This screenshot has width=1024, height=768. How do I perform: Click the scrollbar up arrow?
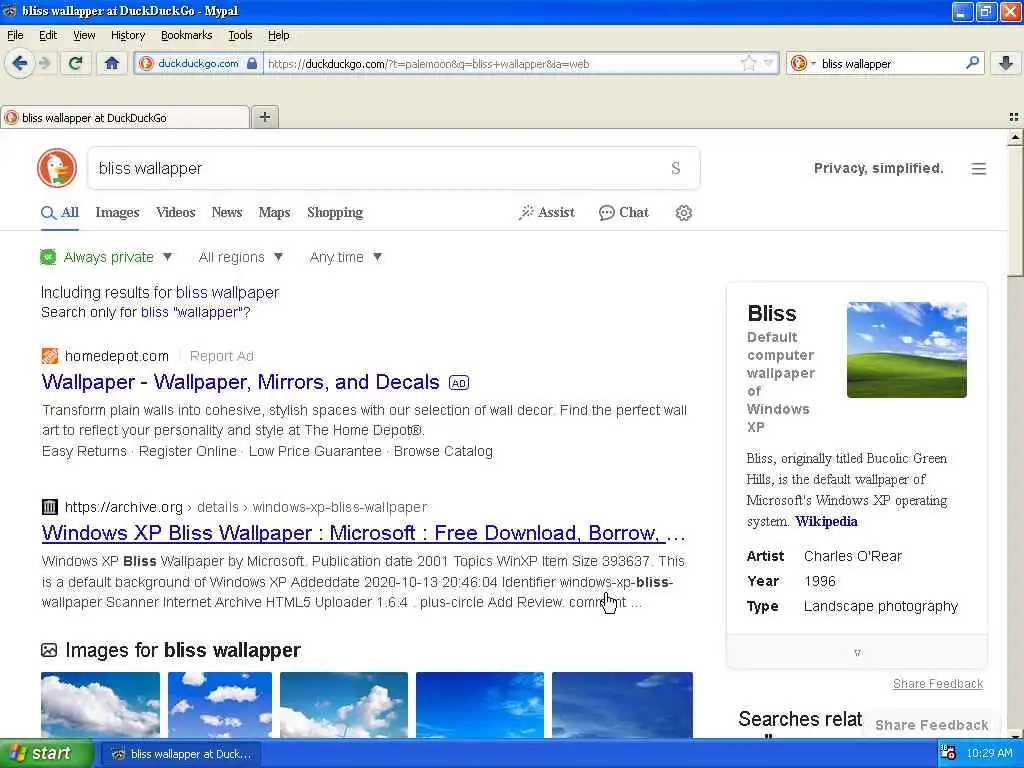click(1015, 137)
